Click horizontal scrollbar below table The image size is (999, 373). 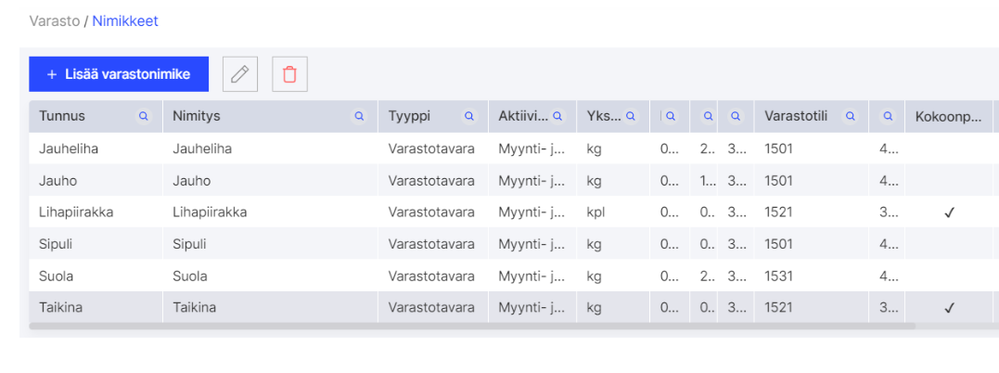pos(471,326)
